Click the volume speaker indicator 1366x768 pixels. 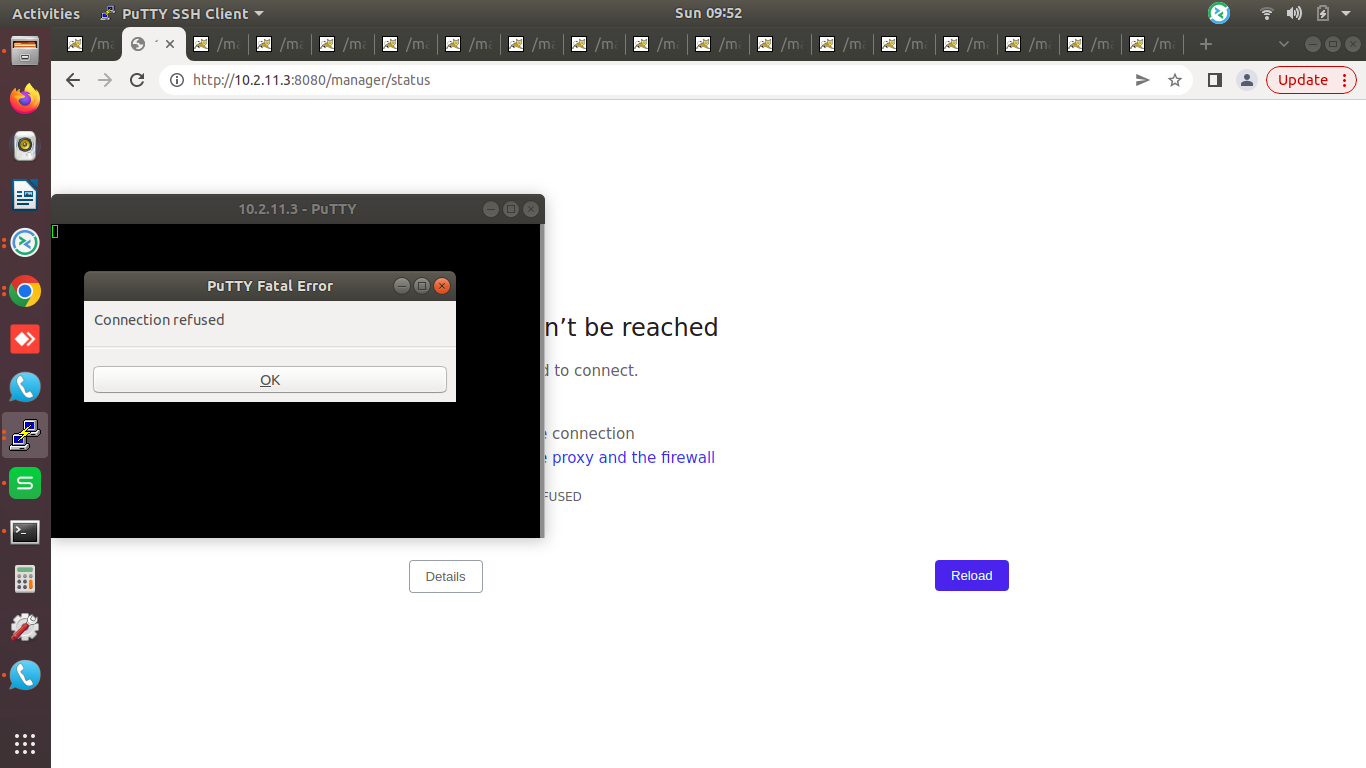[1294, 13]
